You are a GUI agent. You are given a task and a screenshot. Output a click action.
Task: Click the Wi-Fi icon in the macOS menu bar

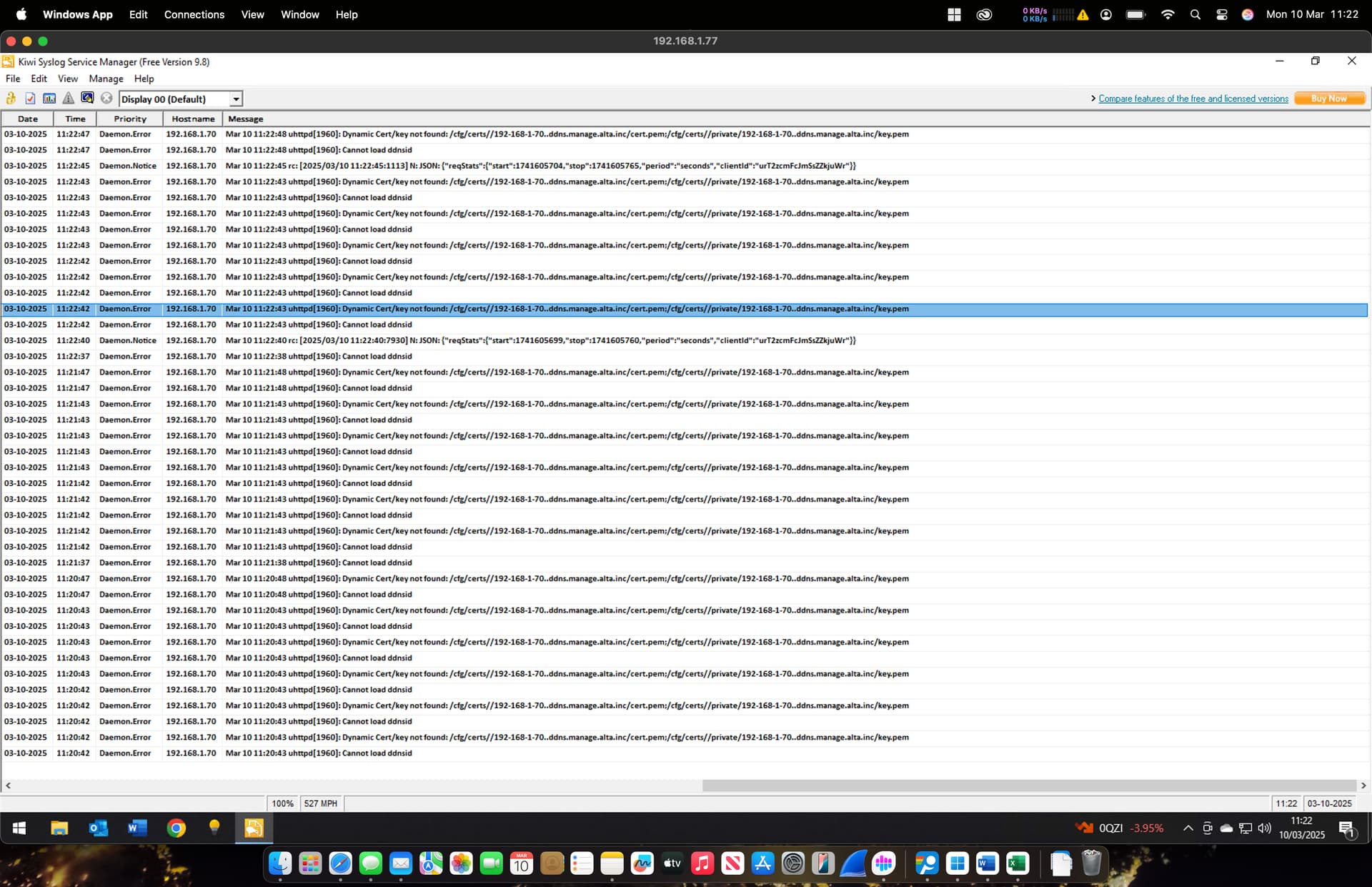[x=1168, y=14]
